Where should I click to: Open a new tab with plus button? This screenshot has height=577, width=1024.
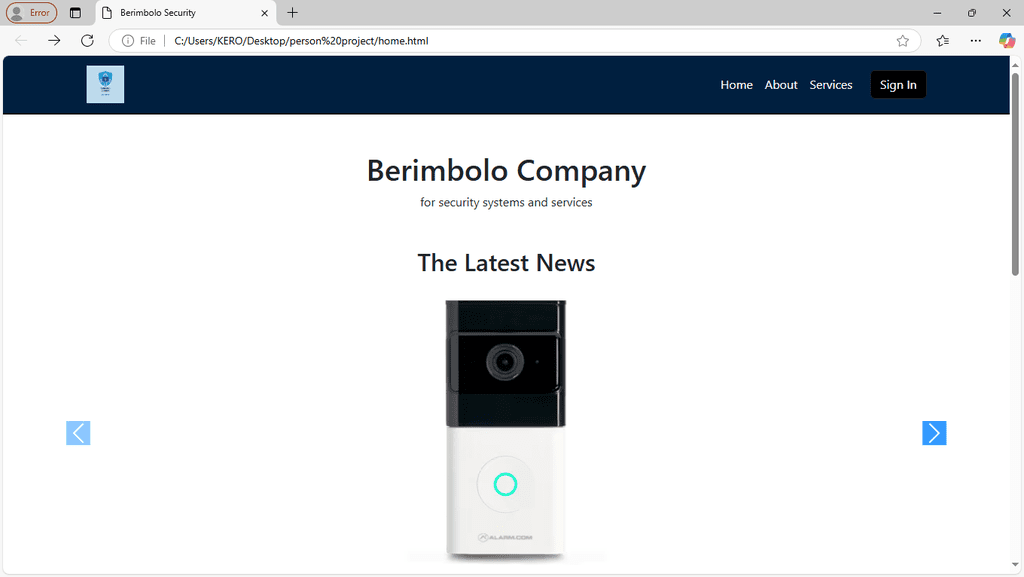(x=293, y=12)
